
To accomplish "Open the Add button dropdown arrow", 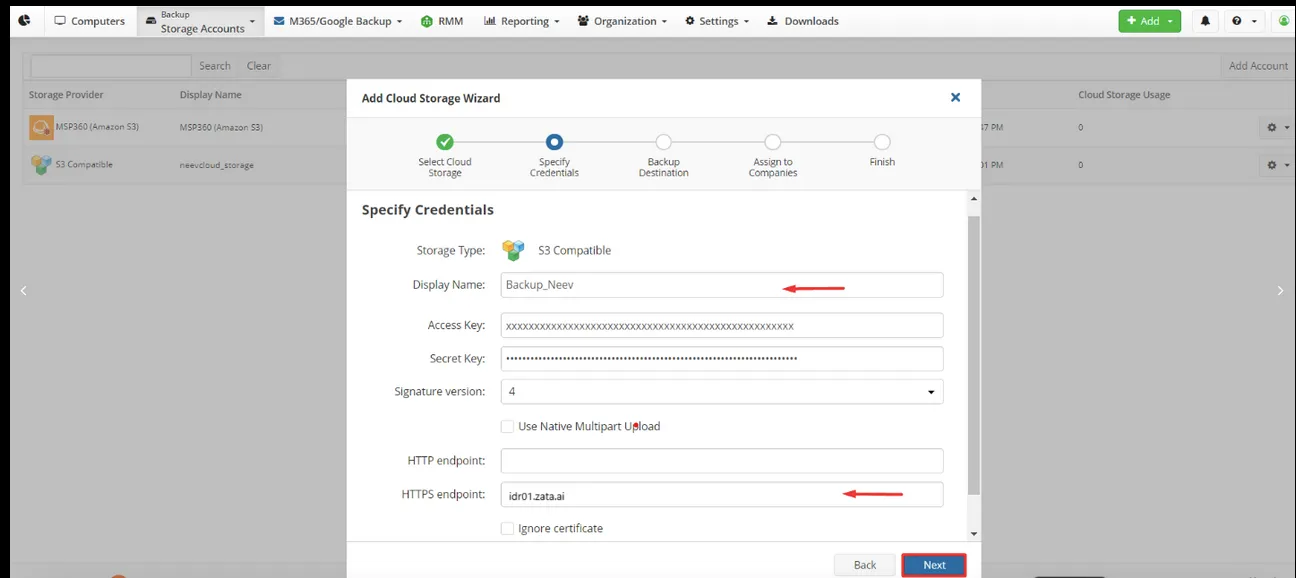I will pyautogui.click(x=1170, y=21).
